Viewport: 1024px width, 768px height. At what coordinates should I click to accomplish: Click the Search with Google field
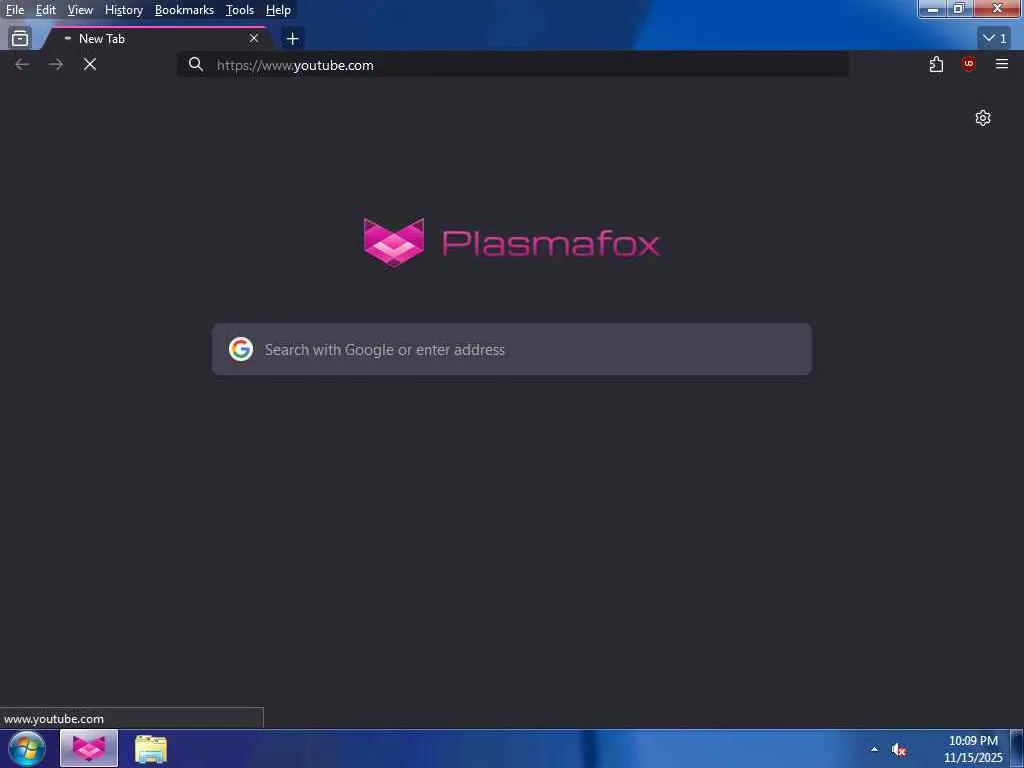512,349
